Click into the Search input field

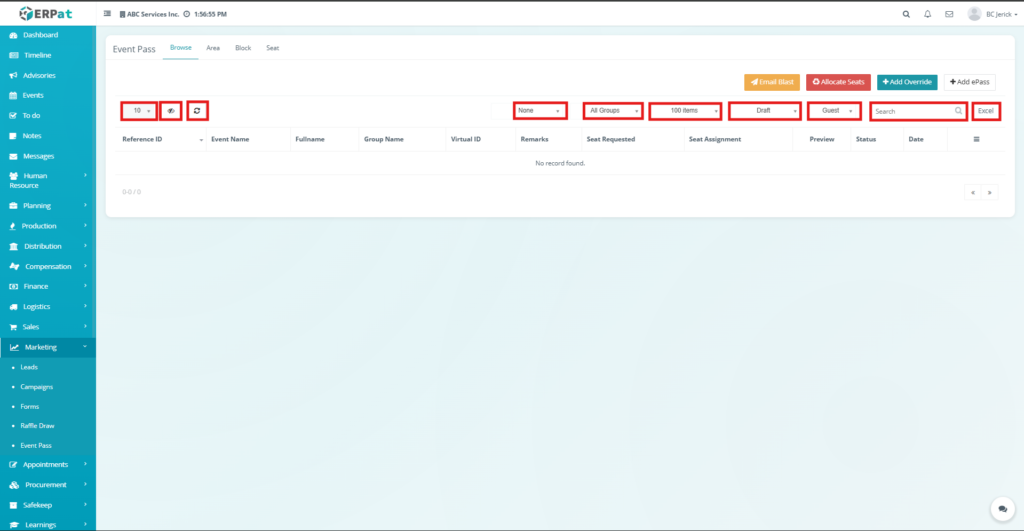(912, 111)
